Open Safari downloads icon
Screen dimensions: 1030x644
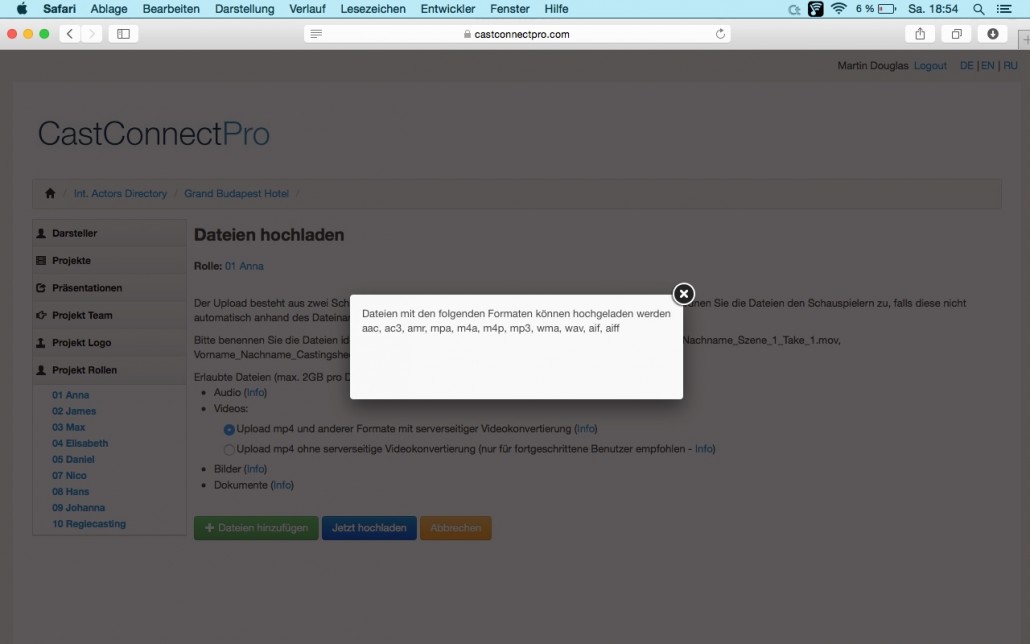pyautogui.click(x=993, y=34)
